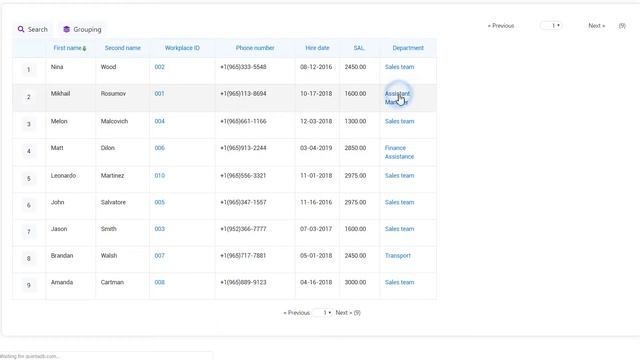Select row number 5 cell
Image resolution: width=640 pixels, height=360 pixels.
pos(29,179)
